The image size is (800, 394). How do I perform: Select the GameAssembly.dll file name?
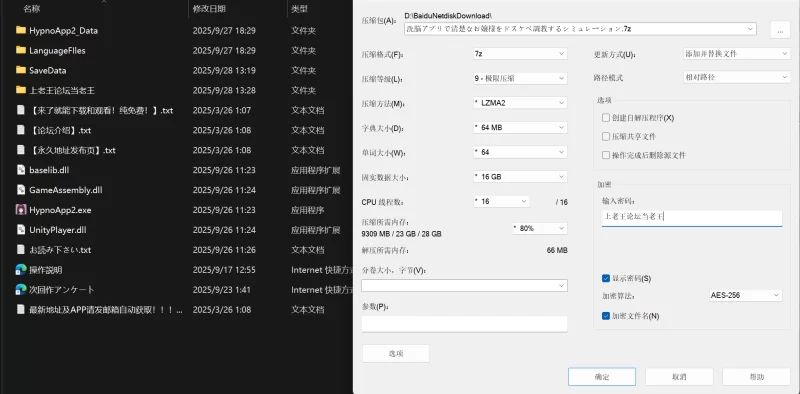pos(66,190)
